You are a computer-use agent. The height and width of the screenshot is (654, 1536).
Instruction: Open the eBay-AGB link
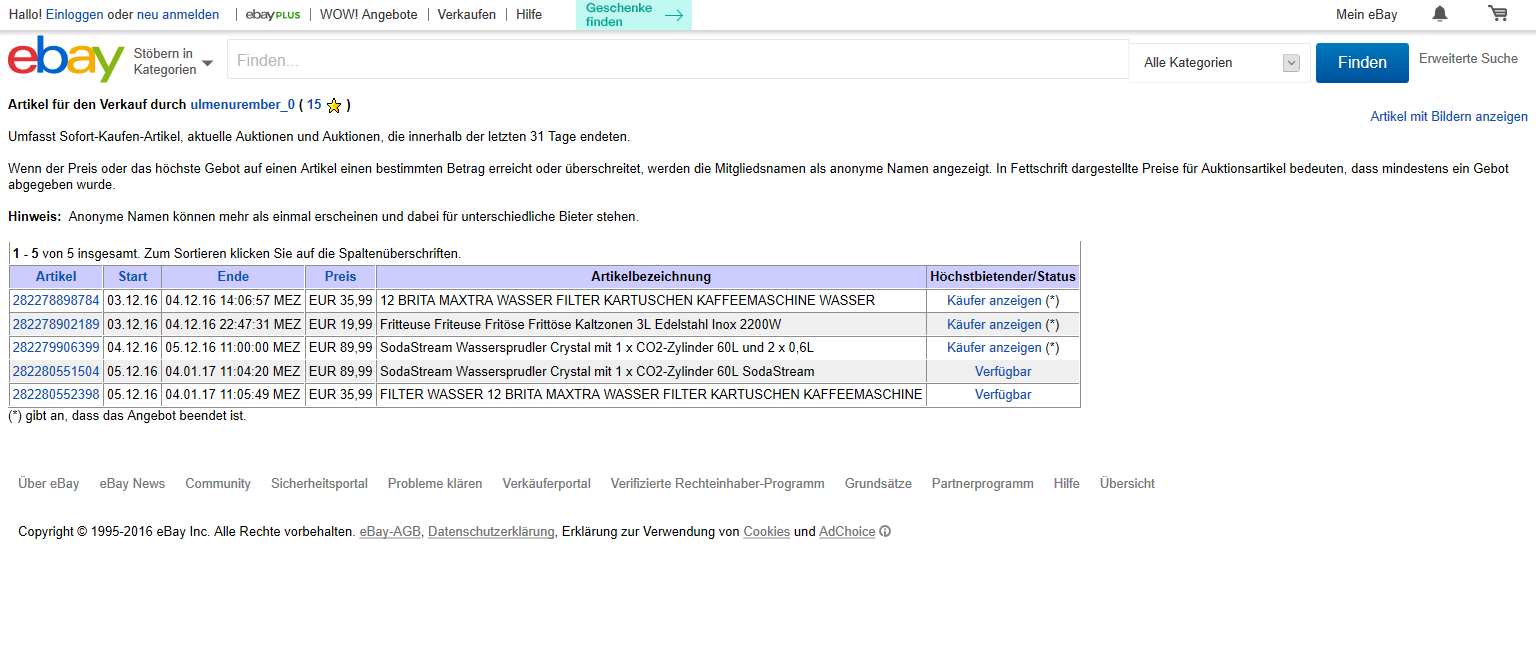pos(390,532)
